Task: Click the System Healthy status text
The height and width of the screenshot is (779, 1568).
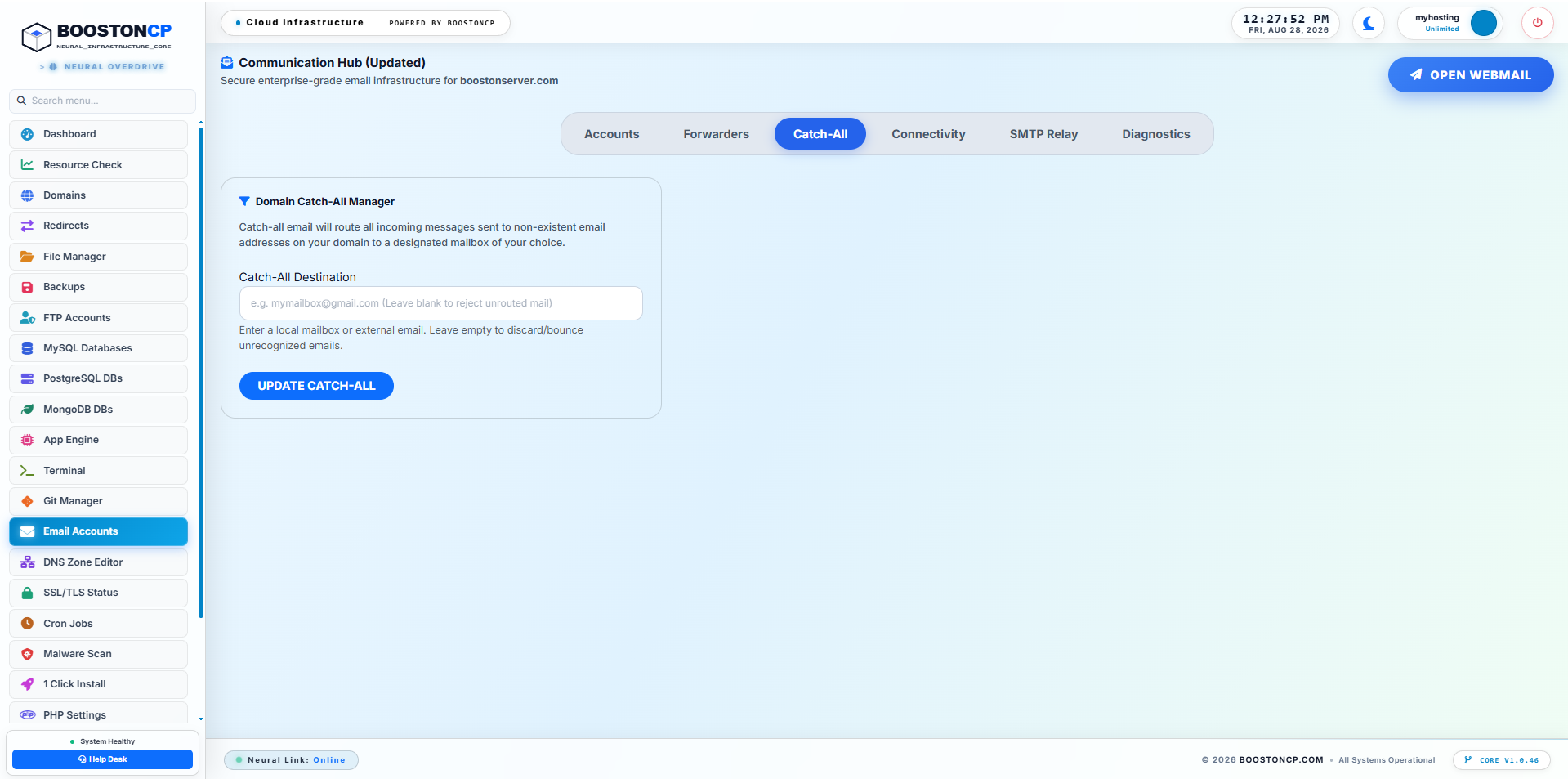Action: pos(107,741)
